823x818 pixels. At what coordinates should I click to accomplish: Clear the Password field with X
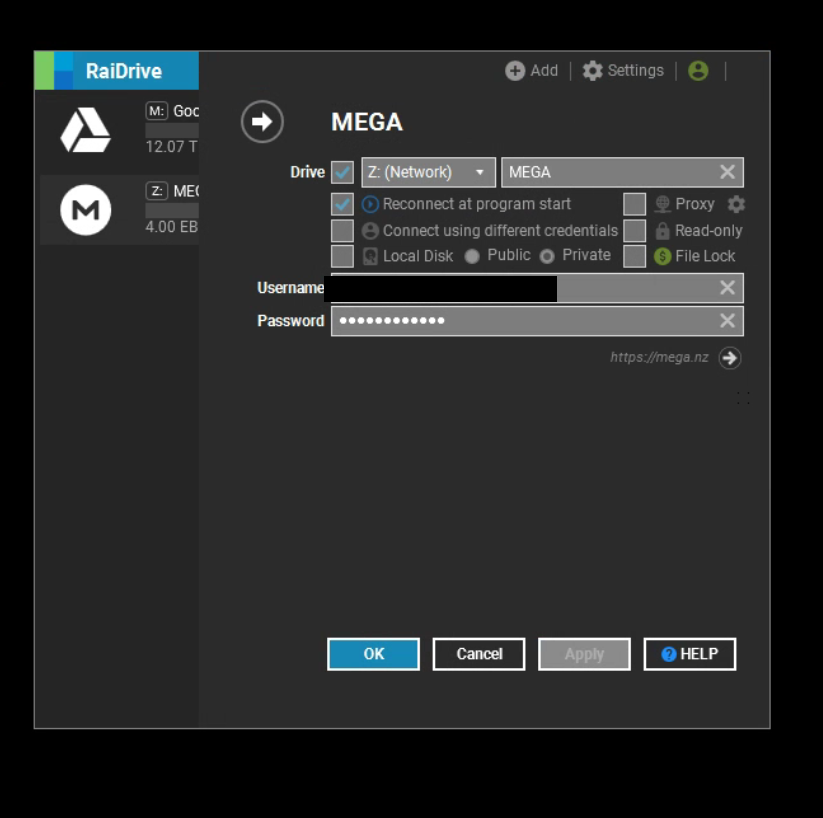tap(727, 321)
